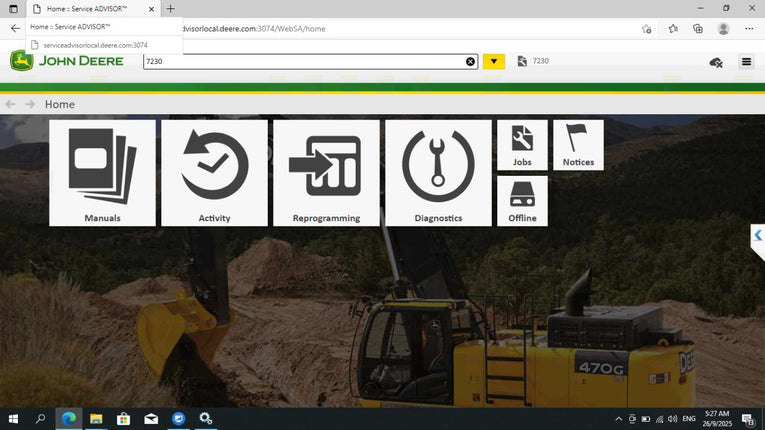The image size is (765, 430).
Task: Open the Manuals tile
Action: [x=102, y=173]
